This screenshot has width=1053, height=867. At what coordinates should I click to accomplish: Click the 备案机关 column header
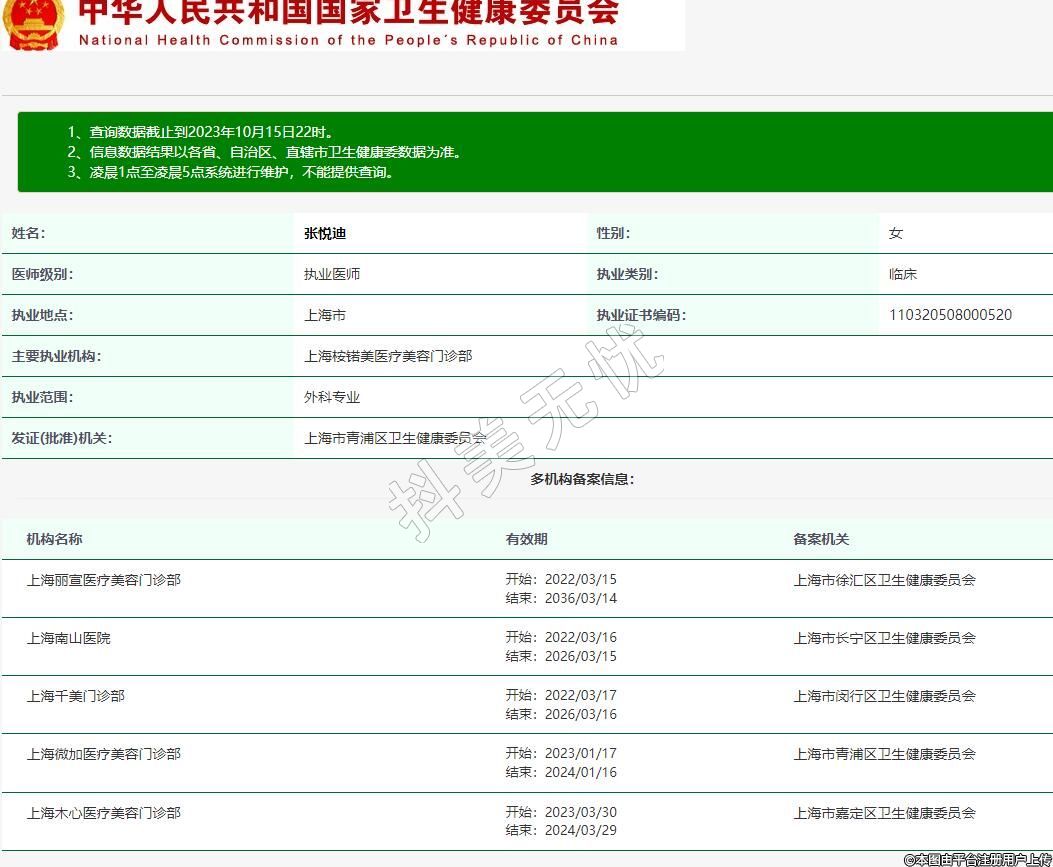pos(821,539)
